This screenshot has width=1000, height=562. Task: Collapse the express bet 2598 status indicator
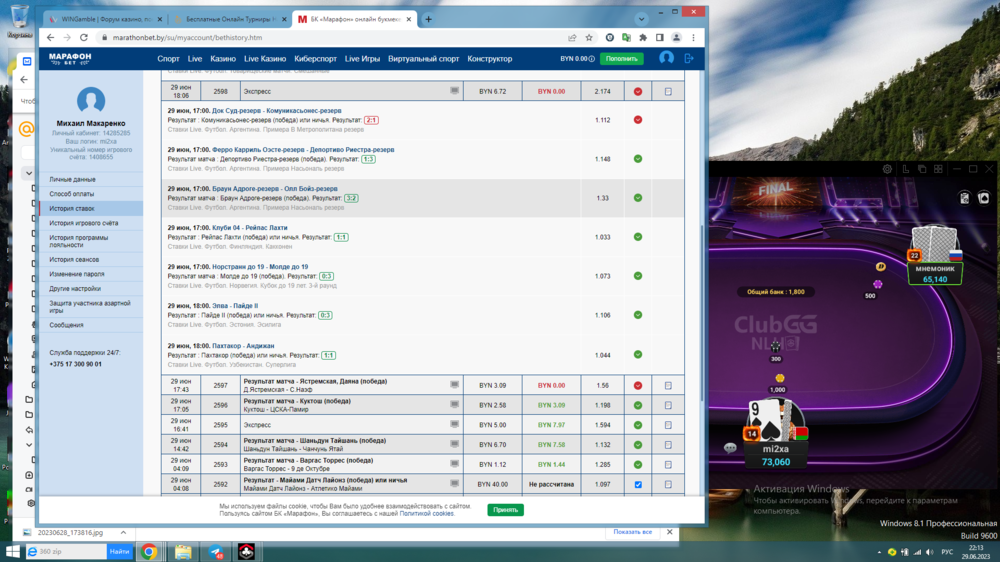(x=638, y=91)
